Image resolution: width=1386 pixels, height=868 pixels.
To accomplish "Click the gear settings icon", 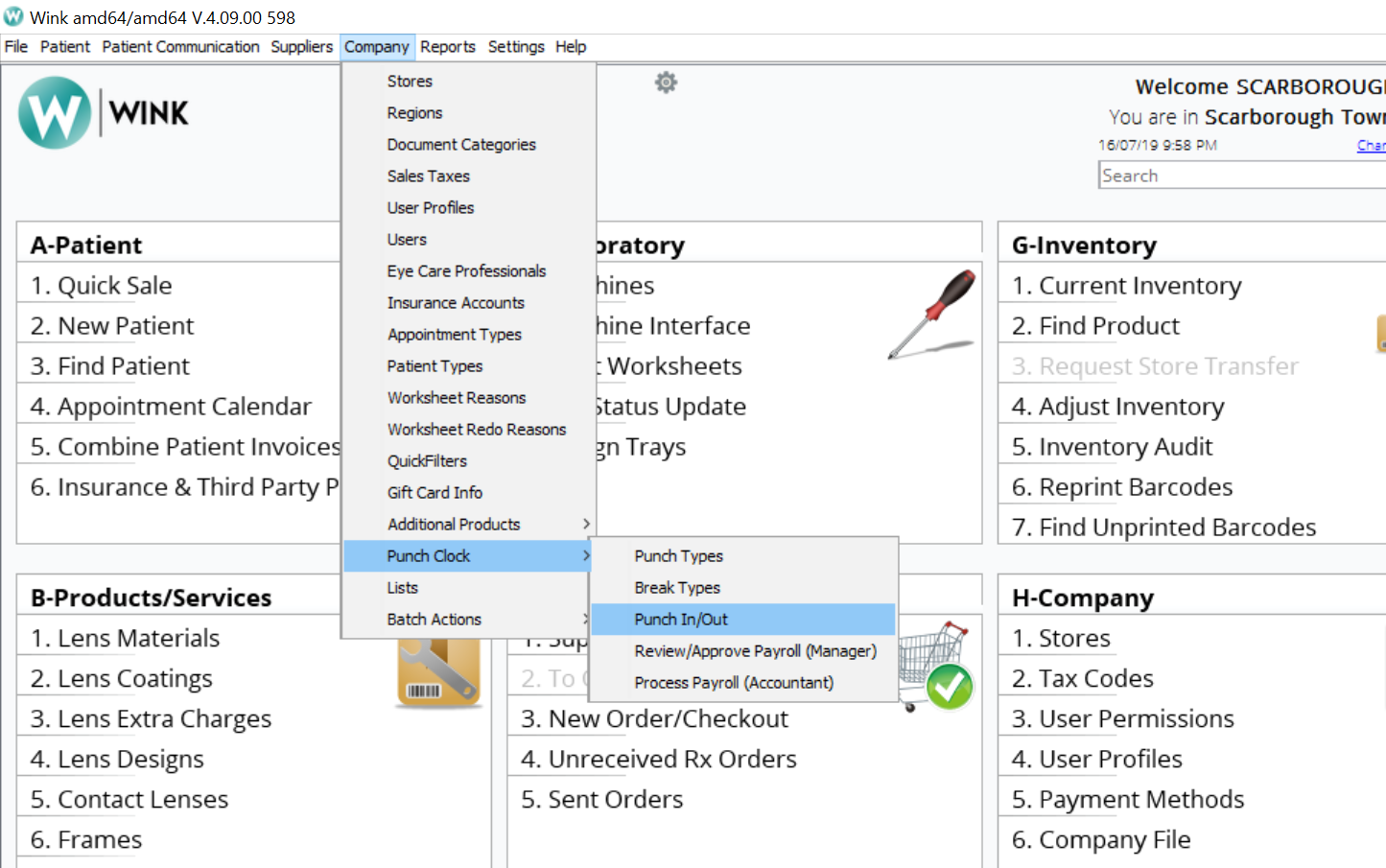I will coord(666,82).
